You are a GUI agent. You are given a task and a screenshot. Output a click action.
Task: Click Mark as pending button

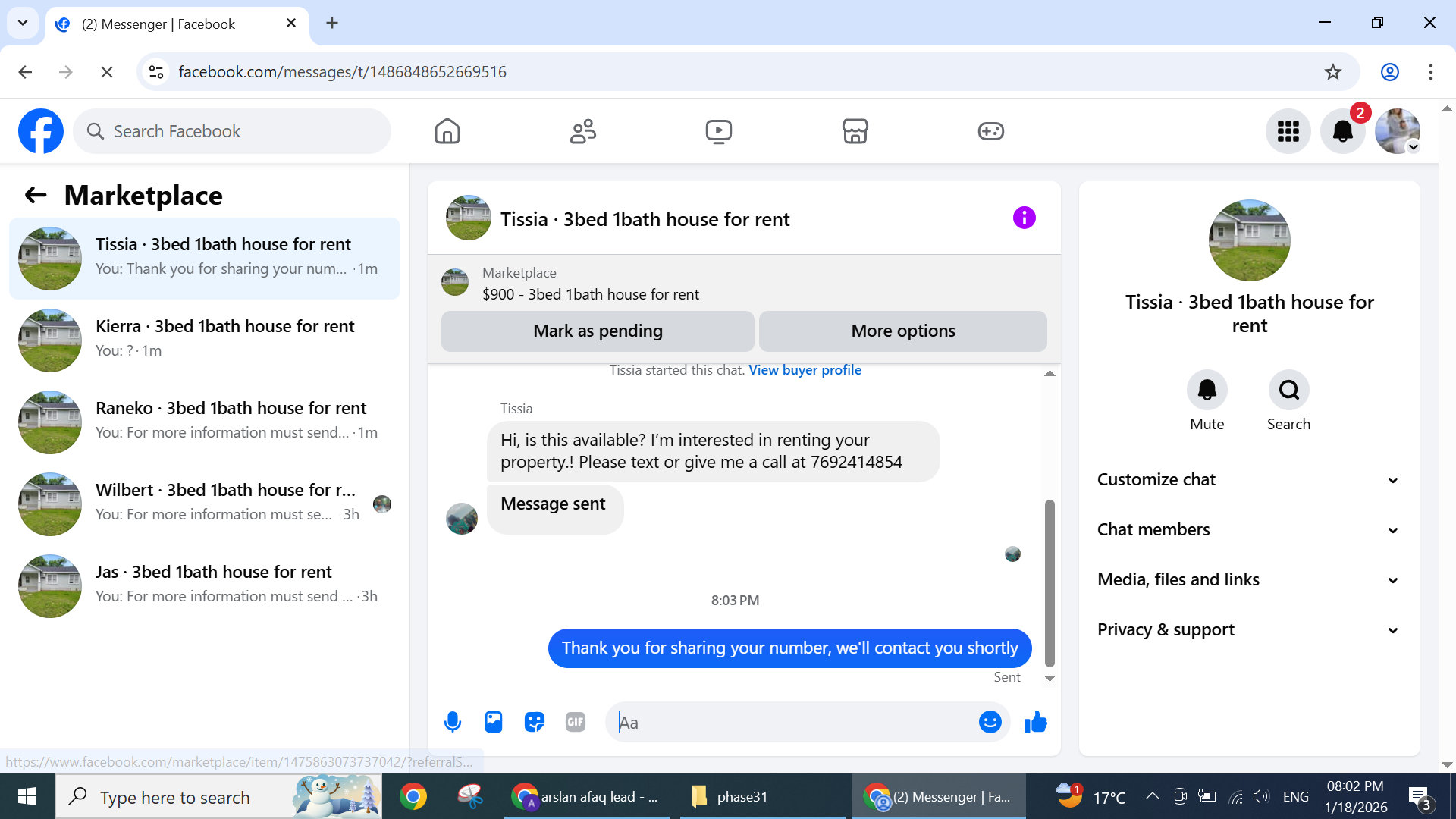[x=598, y=331]
